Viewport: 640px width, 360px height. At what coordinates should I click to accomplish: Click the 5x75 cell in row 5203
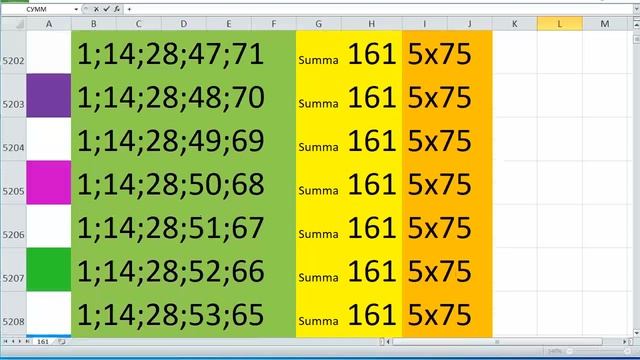440,97
